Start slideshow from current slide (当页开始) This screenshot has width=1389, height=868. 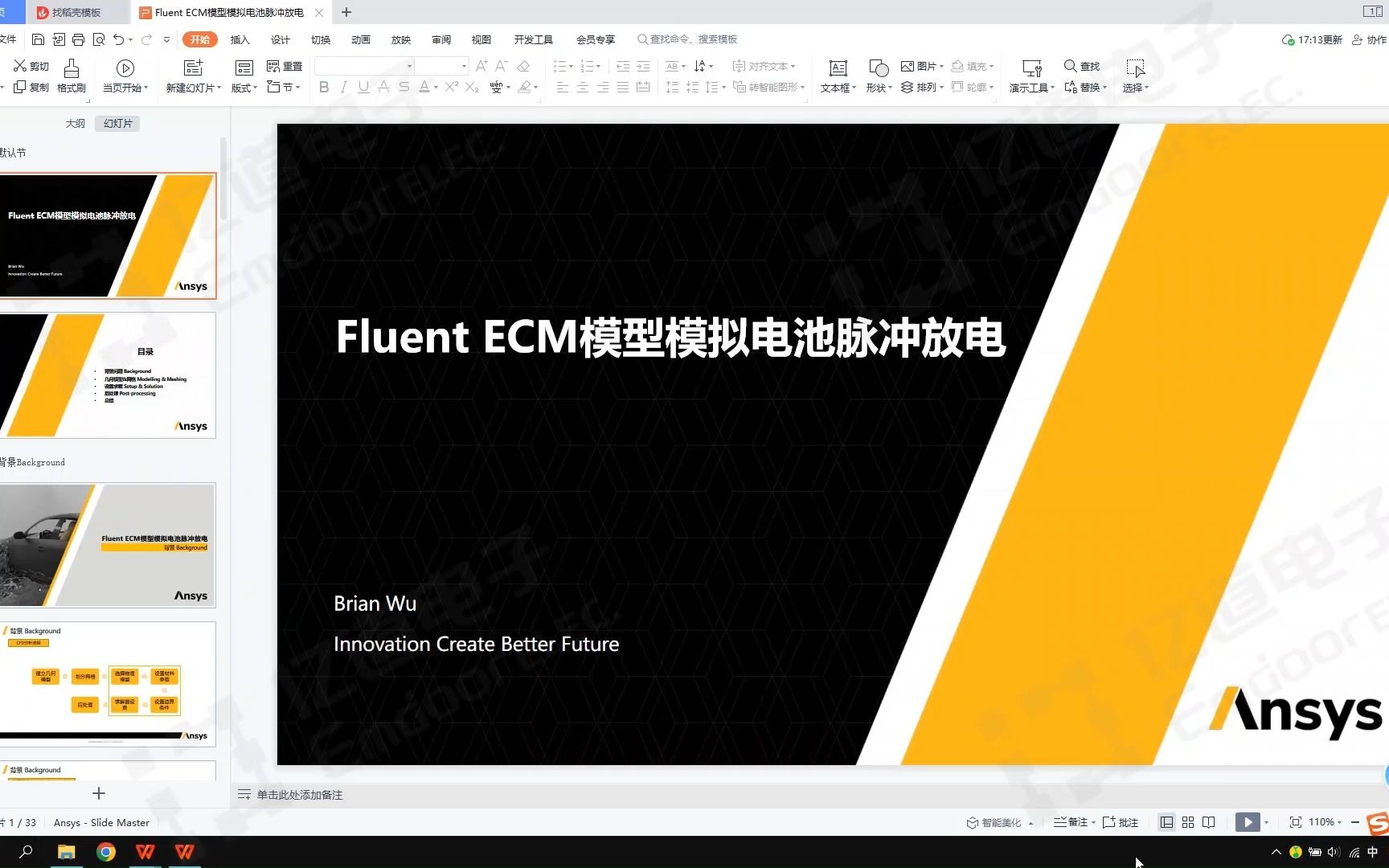125,76
